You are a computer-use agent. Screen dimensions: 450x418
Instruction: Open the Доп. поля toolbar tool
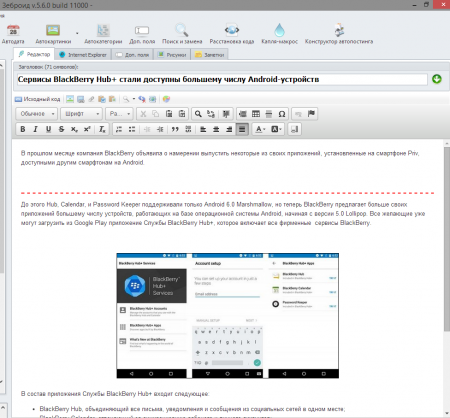pos(142,34)
